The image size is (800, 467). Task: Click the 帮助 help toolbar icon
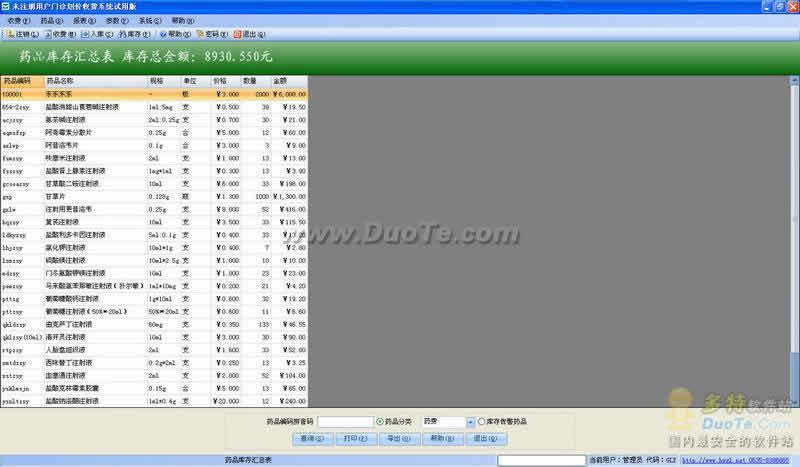(175, 34)
